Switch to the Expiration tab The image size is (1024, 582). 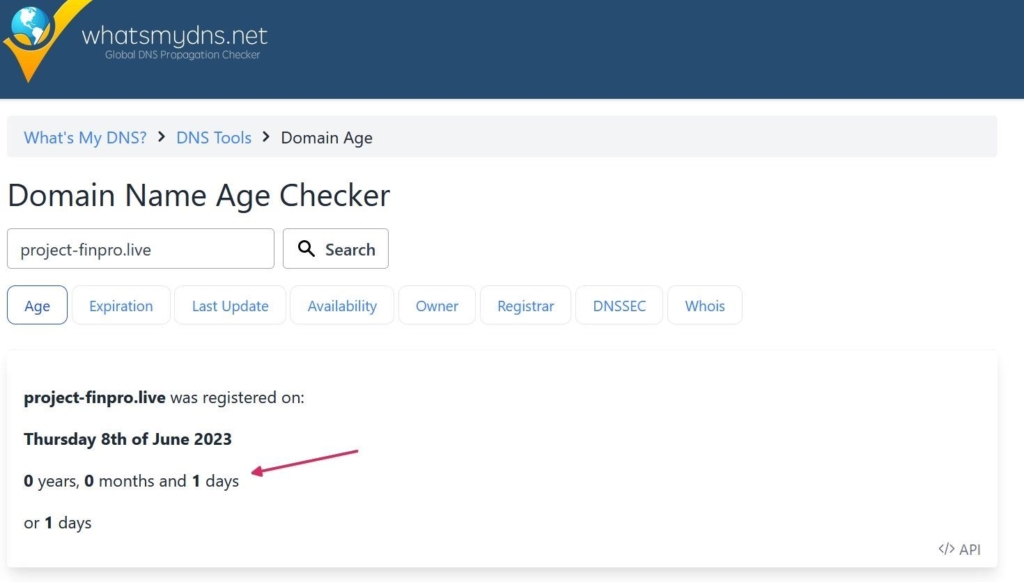point(121,306)
